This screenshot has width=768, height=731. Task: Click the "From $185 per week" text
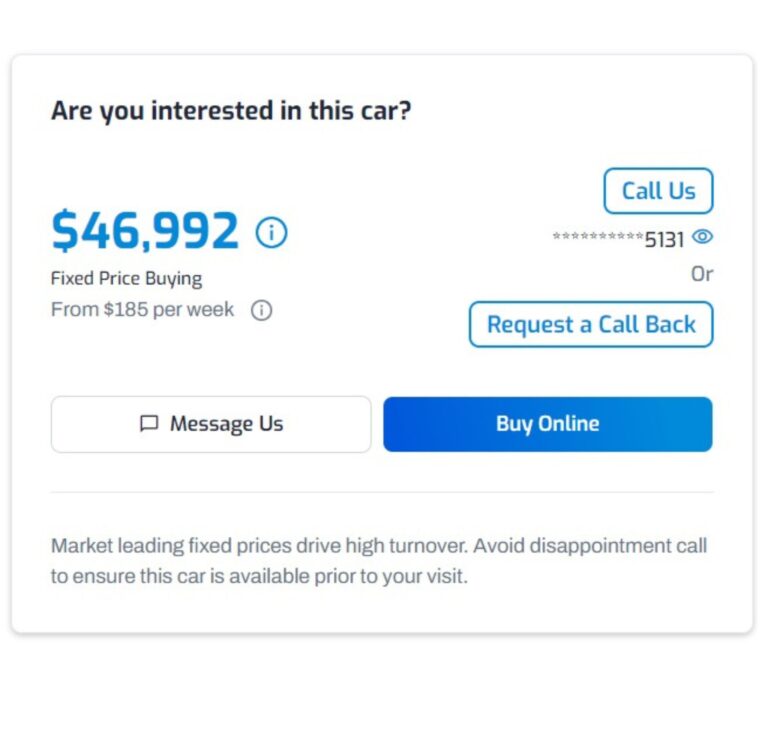point(142,310)
